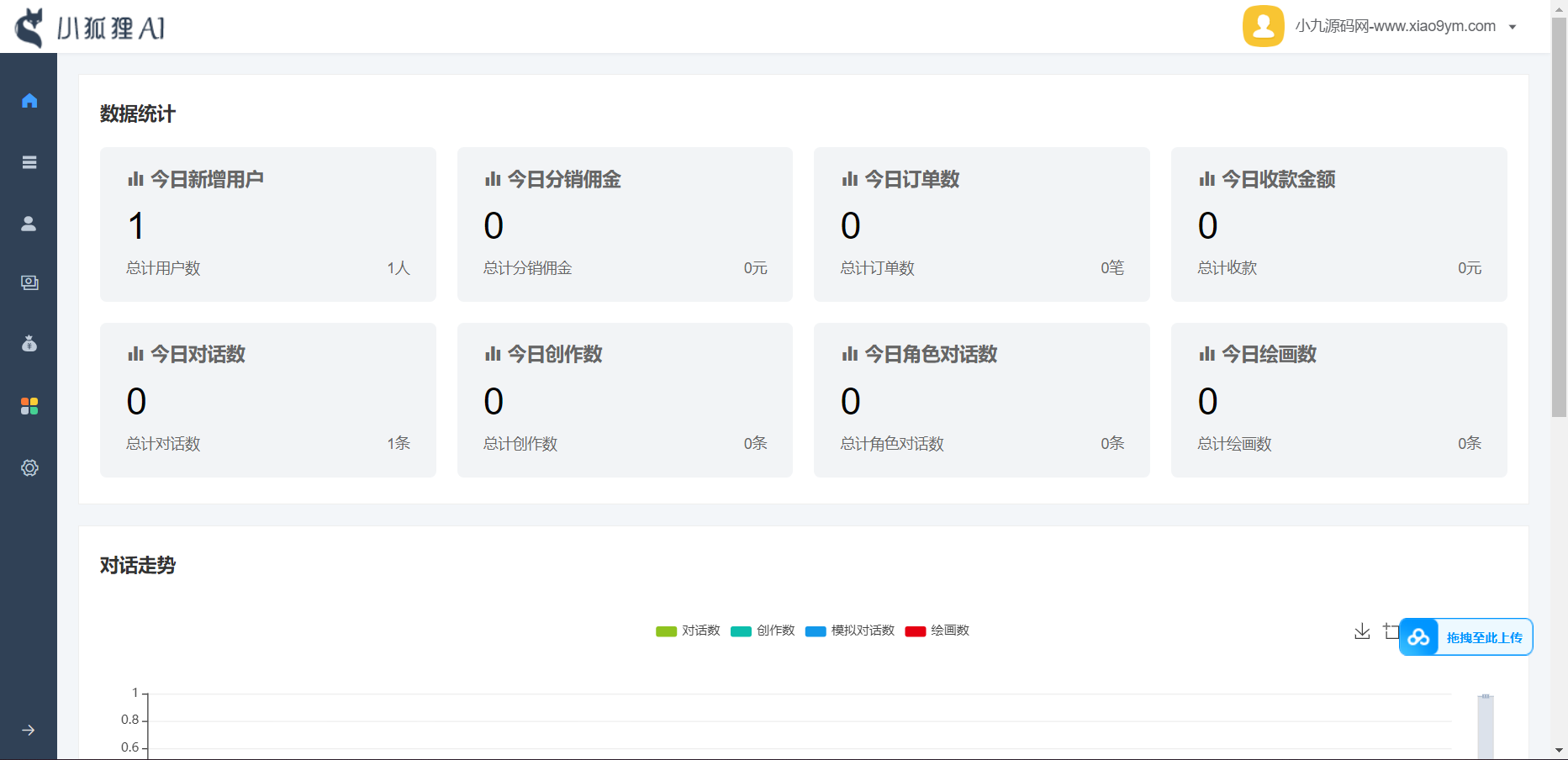The image size is (1568, 760).
Task: Click the cloud upload icon
Action: pos(1418,637)
